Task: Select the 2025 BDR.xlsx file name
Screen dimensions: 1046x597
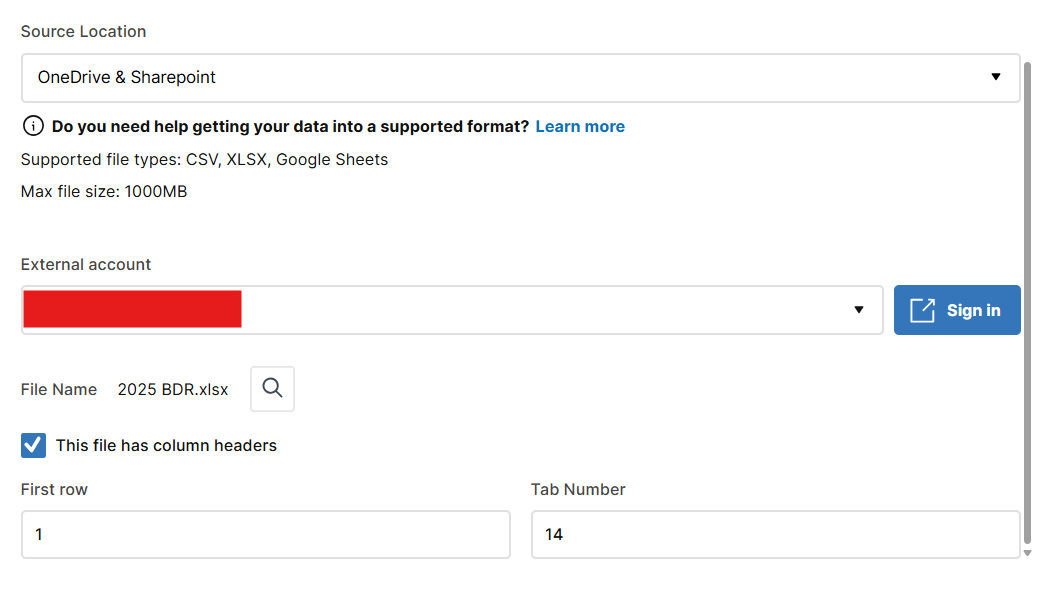Action: pyautogui.click(x=173, y=390)
